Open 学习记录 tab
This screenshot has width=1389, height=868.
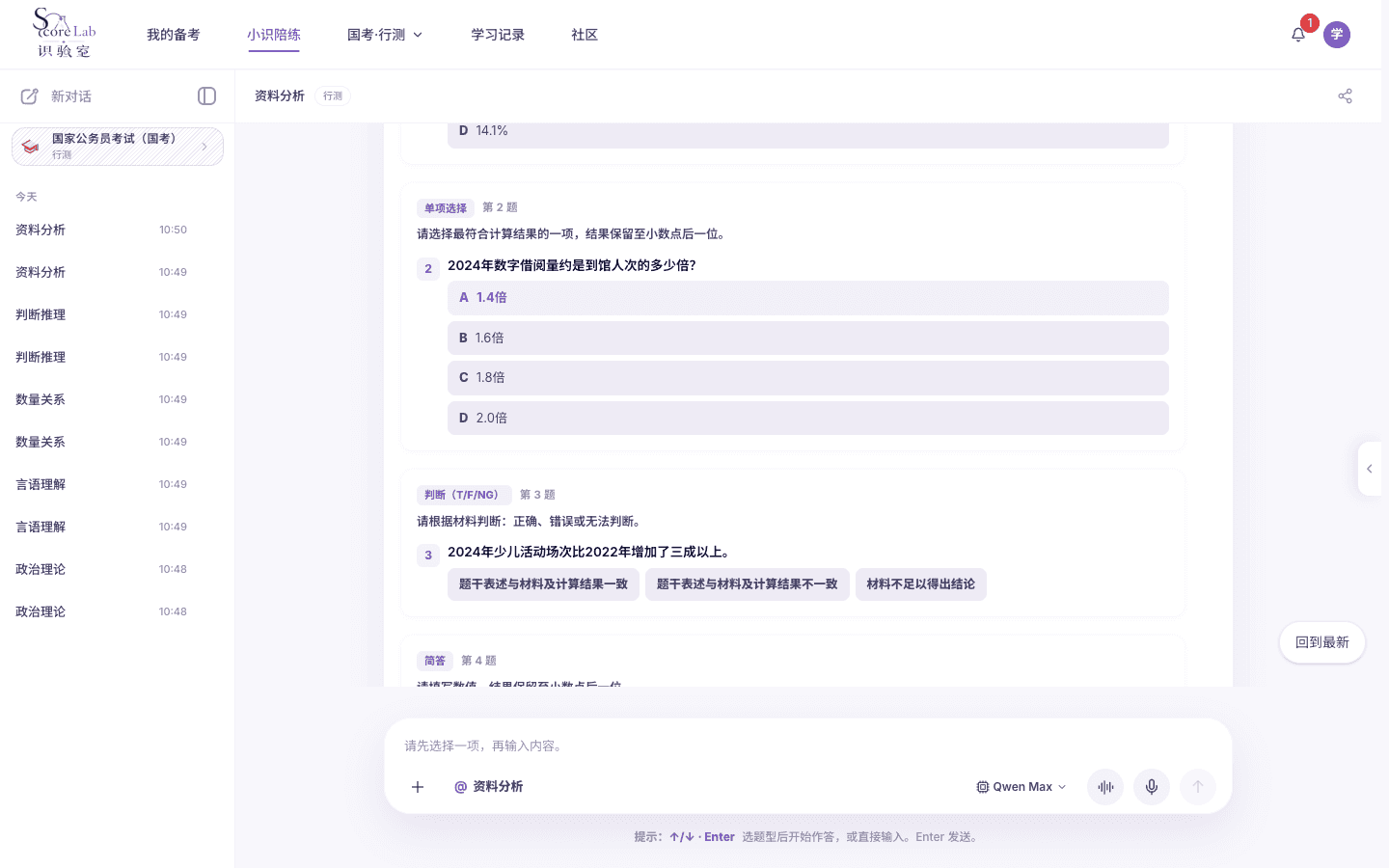tap(498, 35)
